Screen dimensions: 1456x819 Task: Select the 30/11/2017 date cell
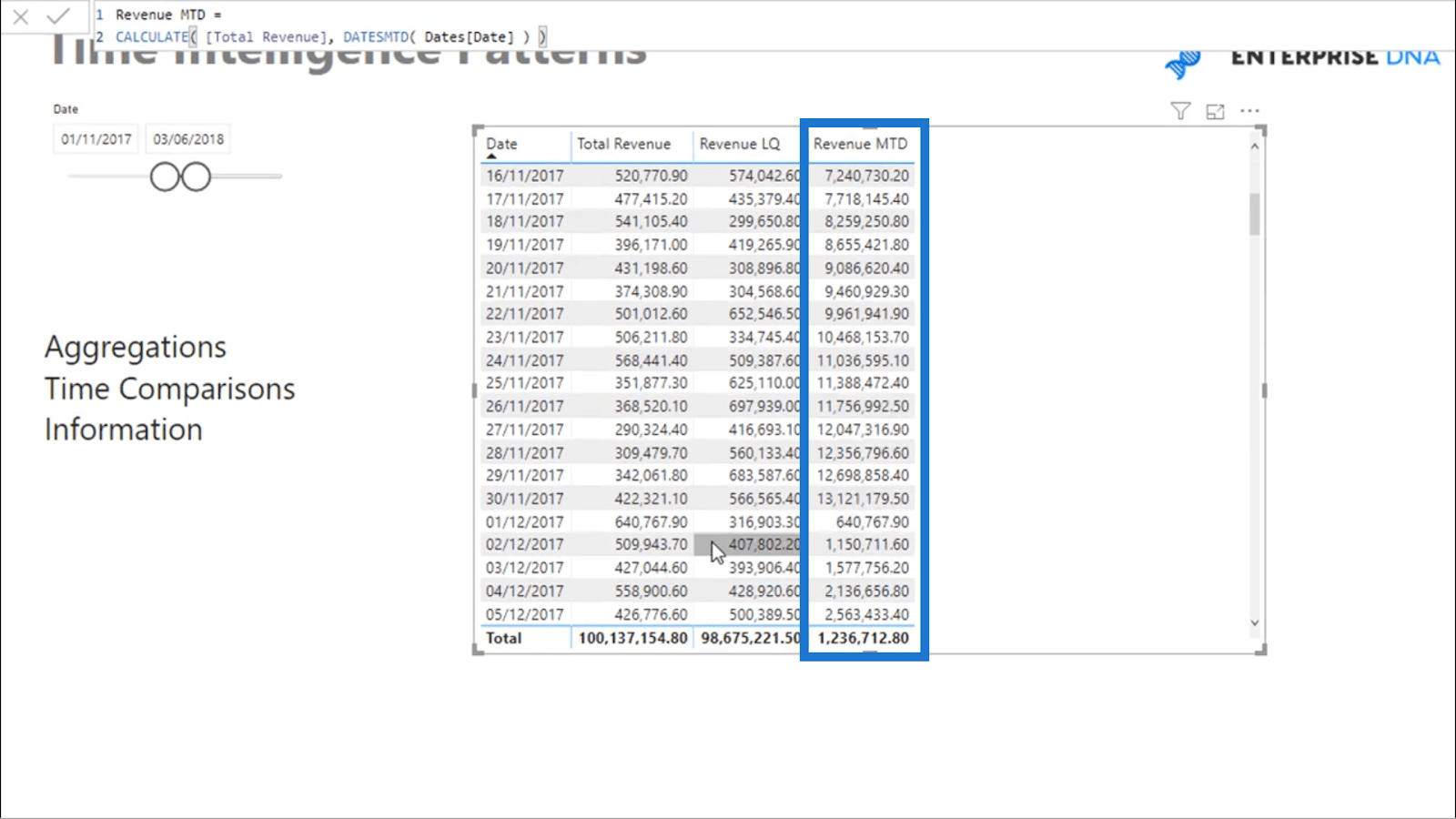point(524,499)
